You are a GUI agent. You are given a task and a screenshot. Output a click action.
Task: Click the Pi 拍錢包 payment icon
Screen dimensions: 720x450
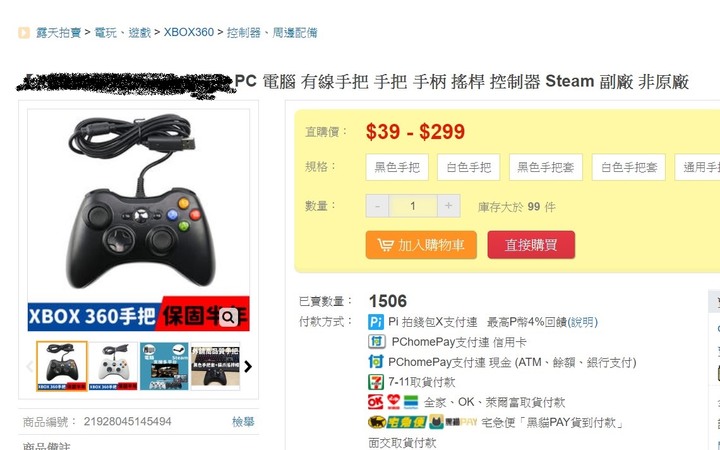[376, 322]
